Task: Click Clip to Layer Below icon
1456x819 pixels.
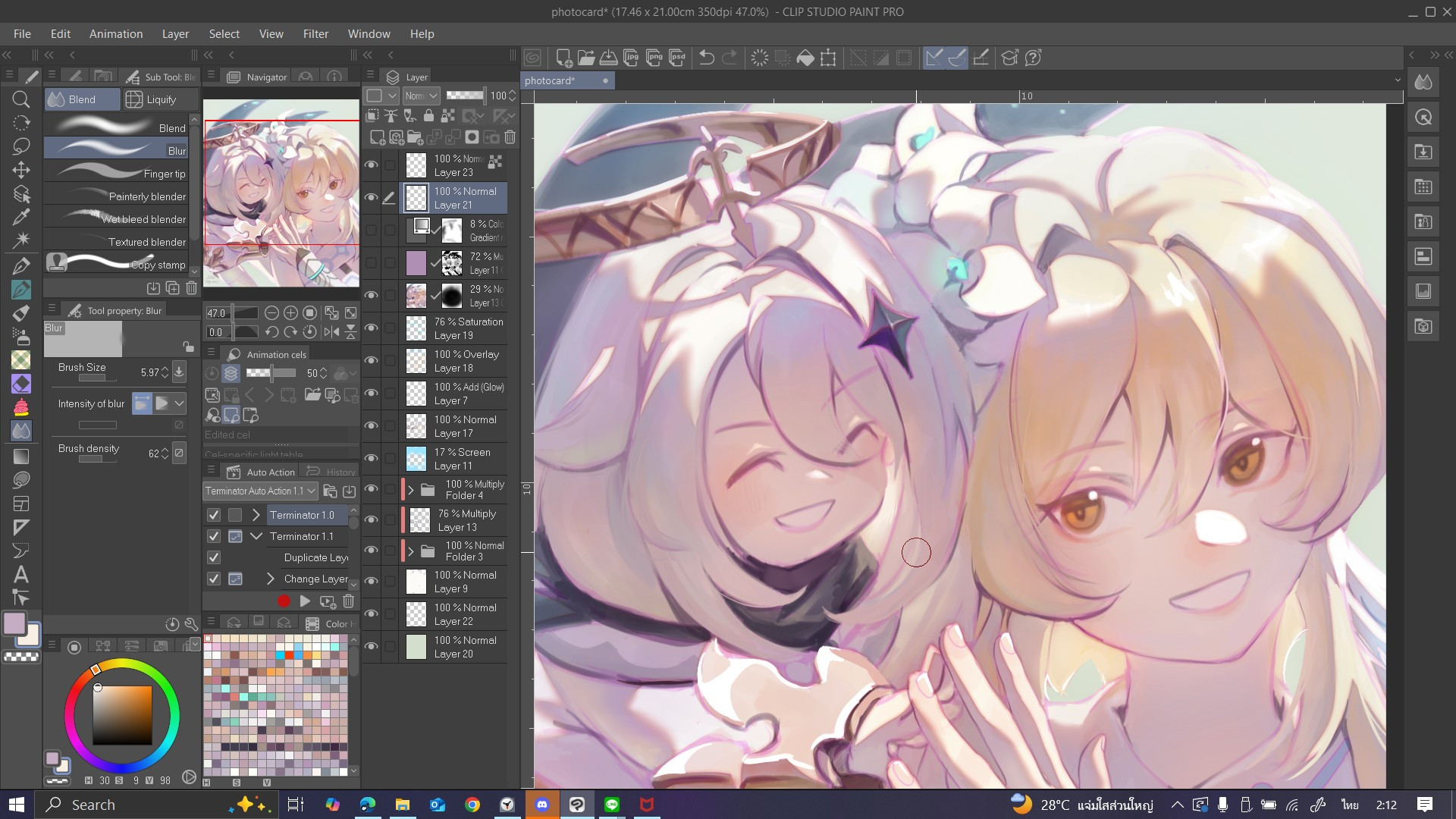Action: click(372, 116)
